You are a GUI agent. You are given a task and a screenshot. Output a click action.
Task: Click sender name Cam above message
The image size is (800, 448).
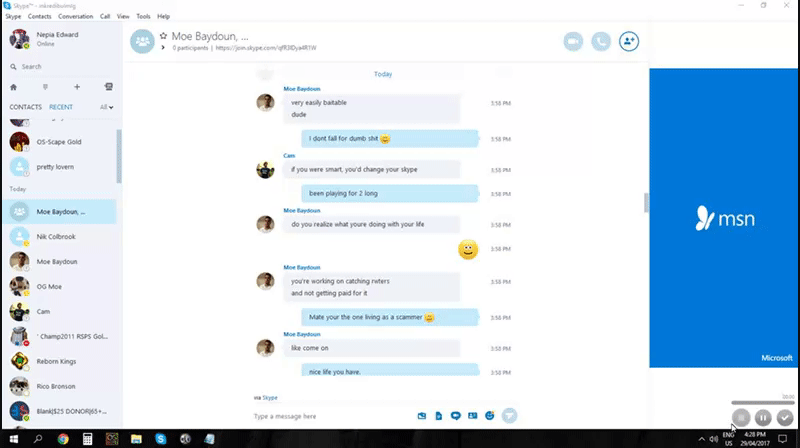coord(289,156)
